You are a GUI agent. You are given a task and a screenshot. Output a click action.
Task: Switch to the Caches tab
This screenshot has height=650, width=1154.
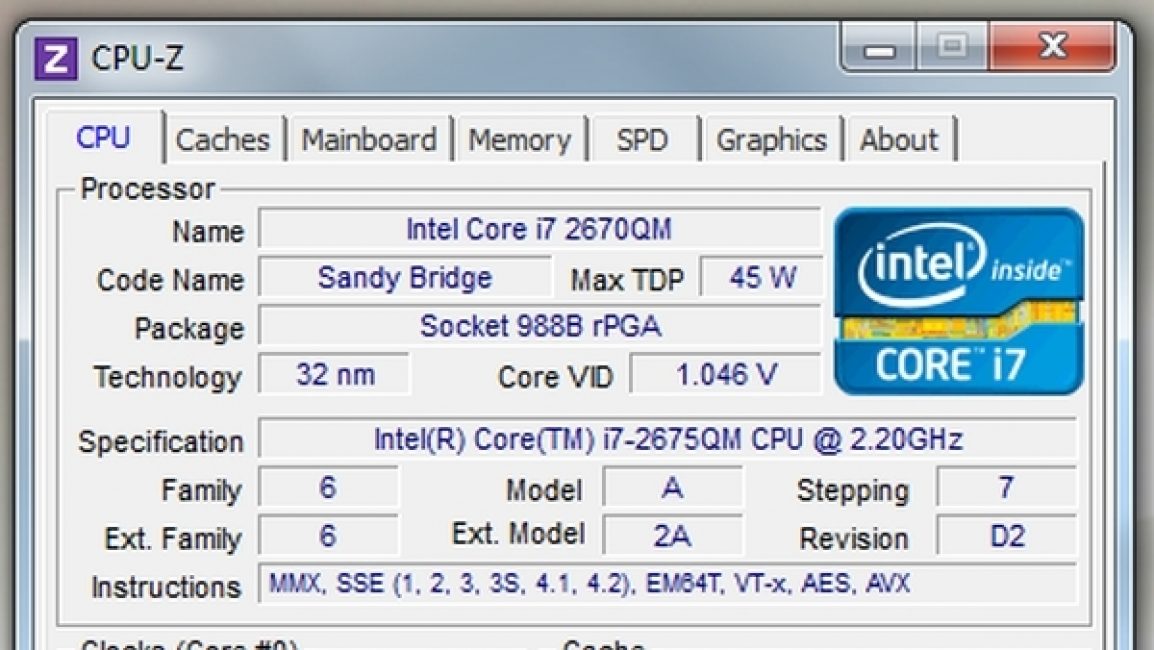(223, 140)
